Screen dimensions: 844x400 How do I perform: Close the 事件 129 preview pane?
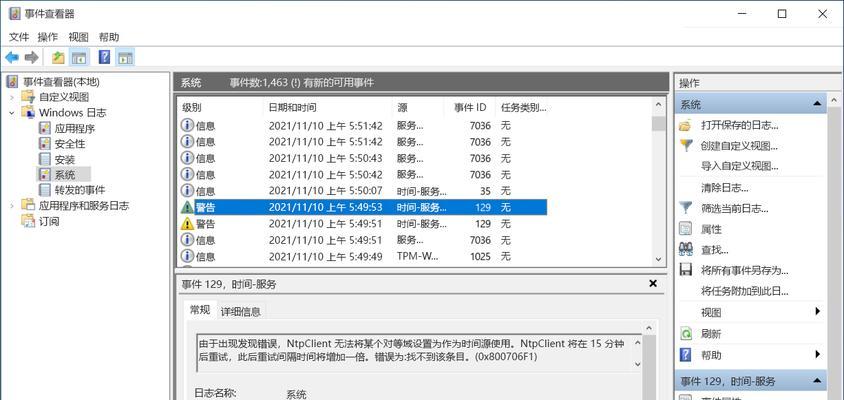[653, 283]
